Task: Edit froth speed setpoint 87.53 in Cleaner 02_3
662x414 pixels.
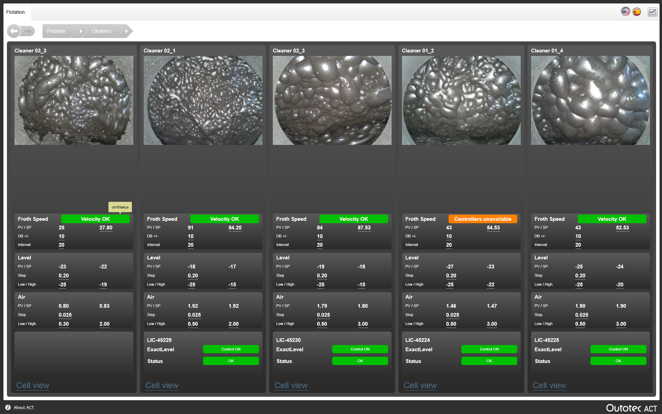Action: coord(364,228)
